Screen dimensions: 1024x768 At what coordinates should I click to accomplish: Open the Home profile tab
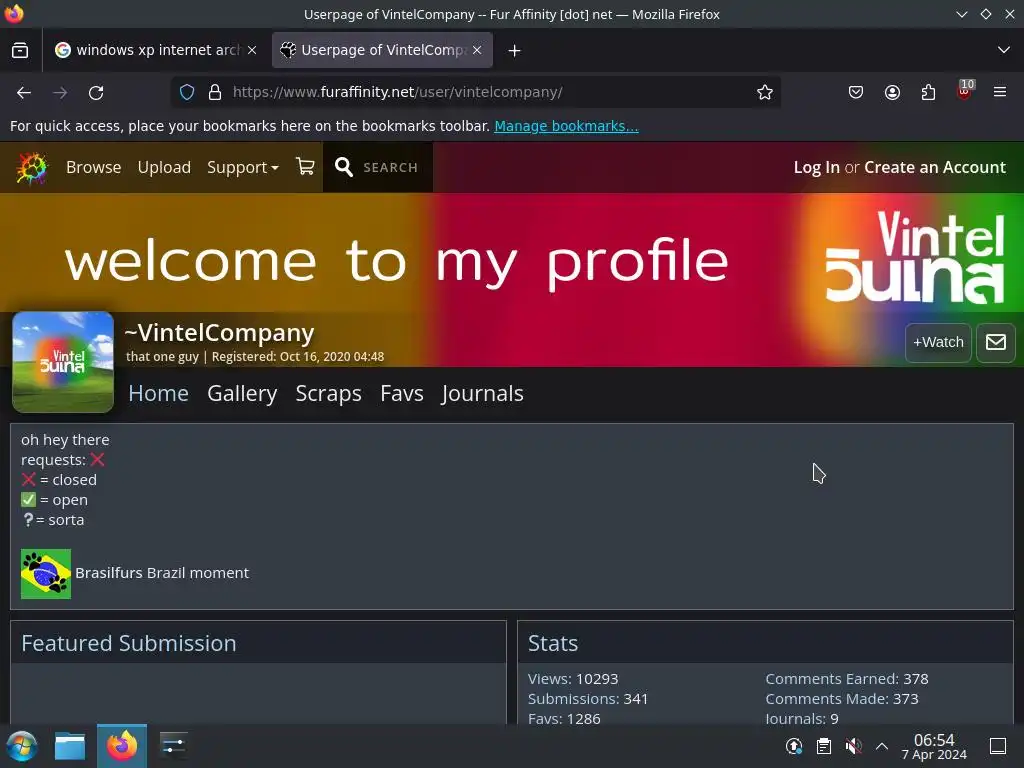[159, 393]
